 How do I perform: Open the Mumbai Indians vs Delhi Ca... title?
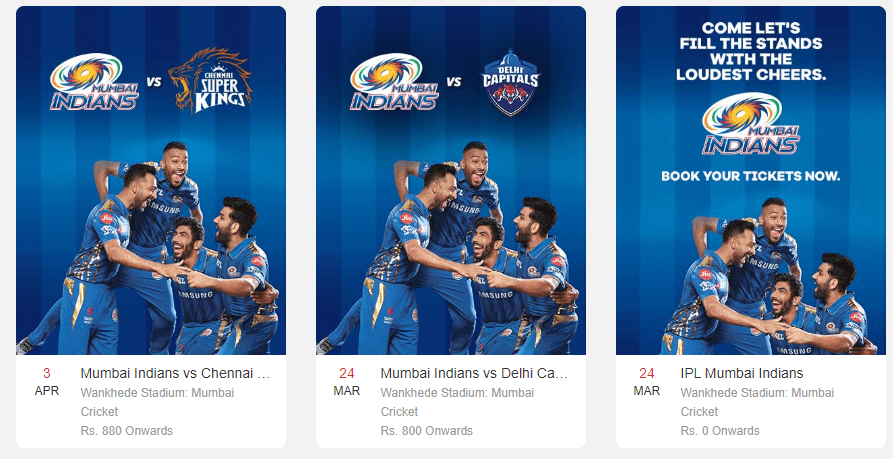(x=474, y=373)
